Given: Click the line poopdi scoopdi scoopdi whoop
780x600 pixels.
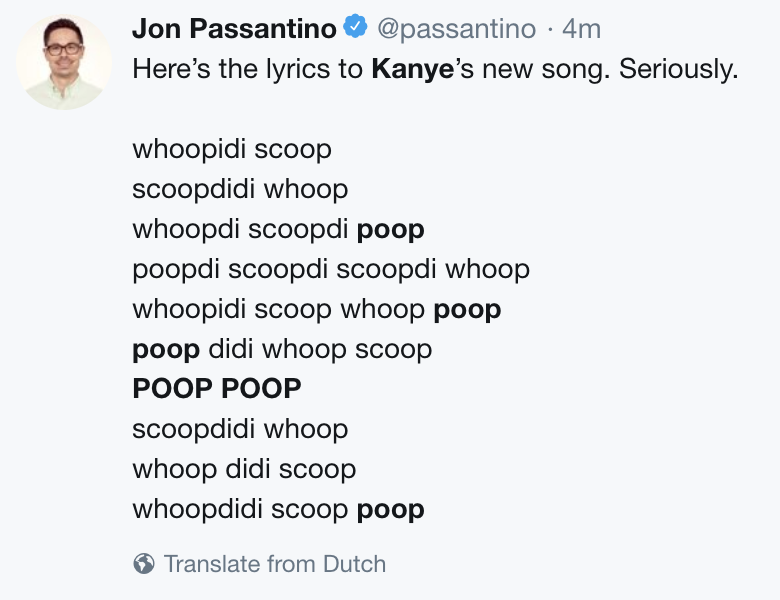Looking at the screenshot, I should 331,270.
